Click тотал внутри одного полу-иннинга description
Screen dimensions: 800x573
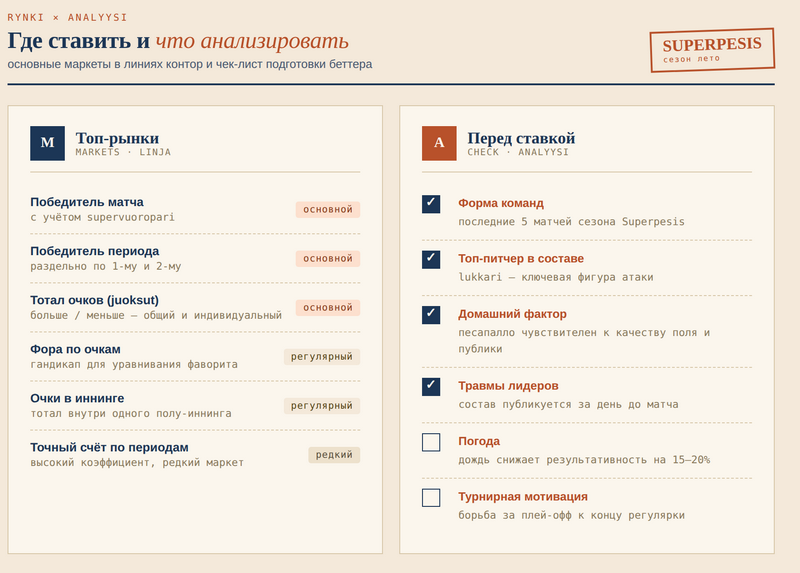pos(131,413)
